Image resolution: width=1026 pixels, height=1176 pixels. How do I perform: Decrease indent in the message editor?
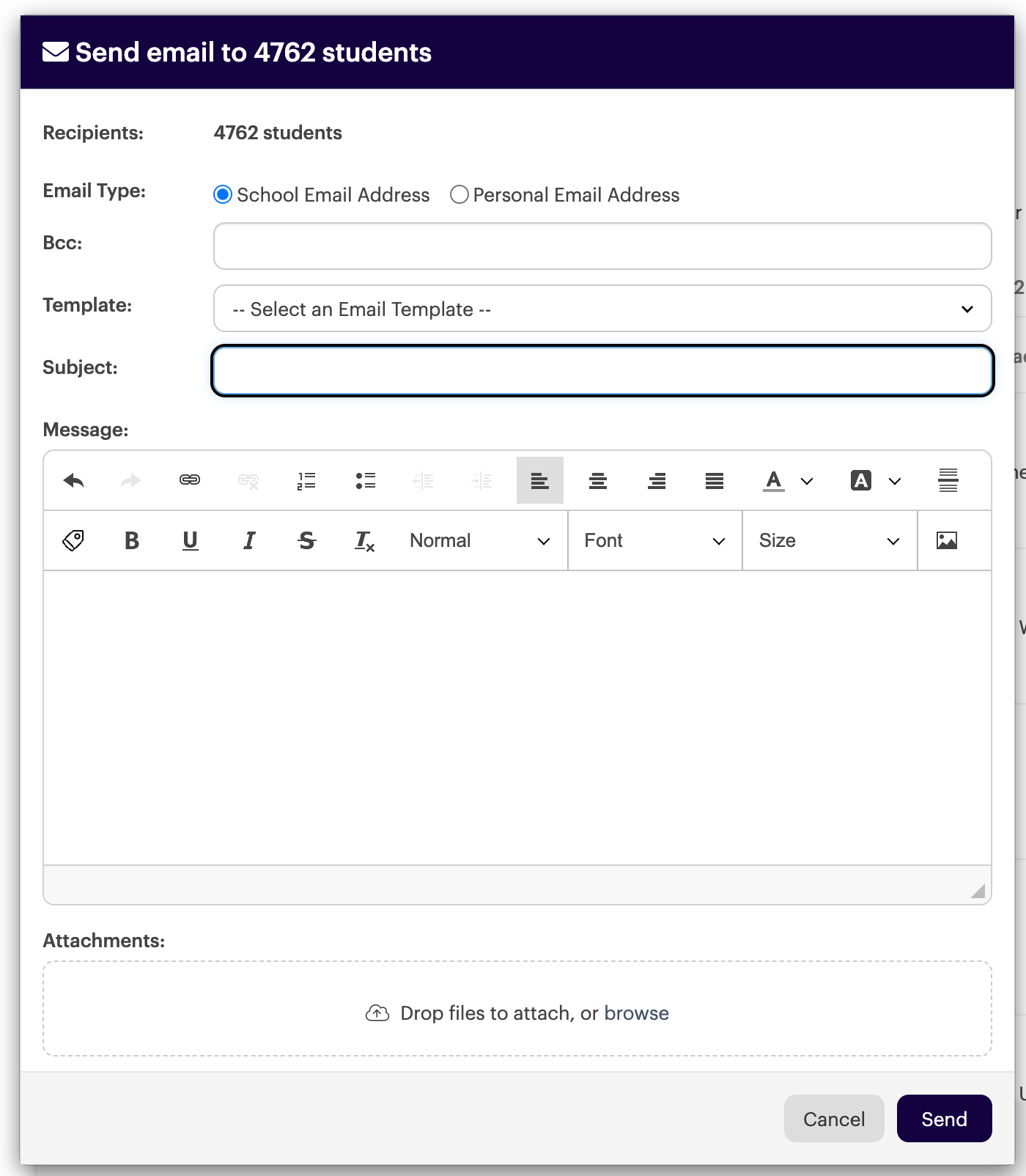click(x=424, y=481)
